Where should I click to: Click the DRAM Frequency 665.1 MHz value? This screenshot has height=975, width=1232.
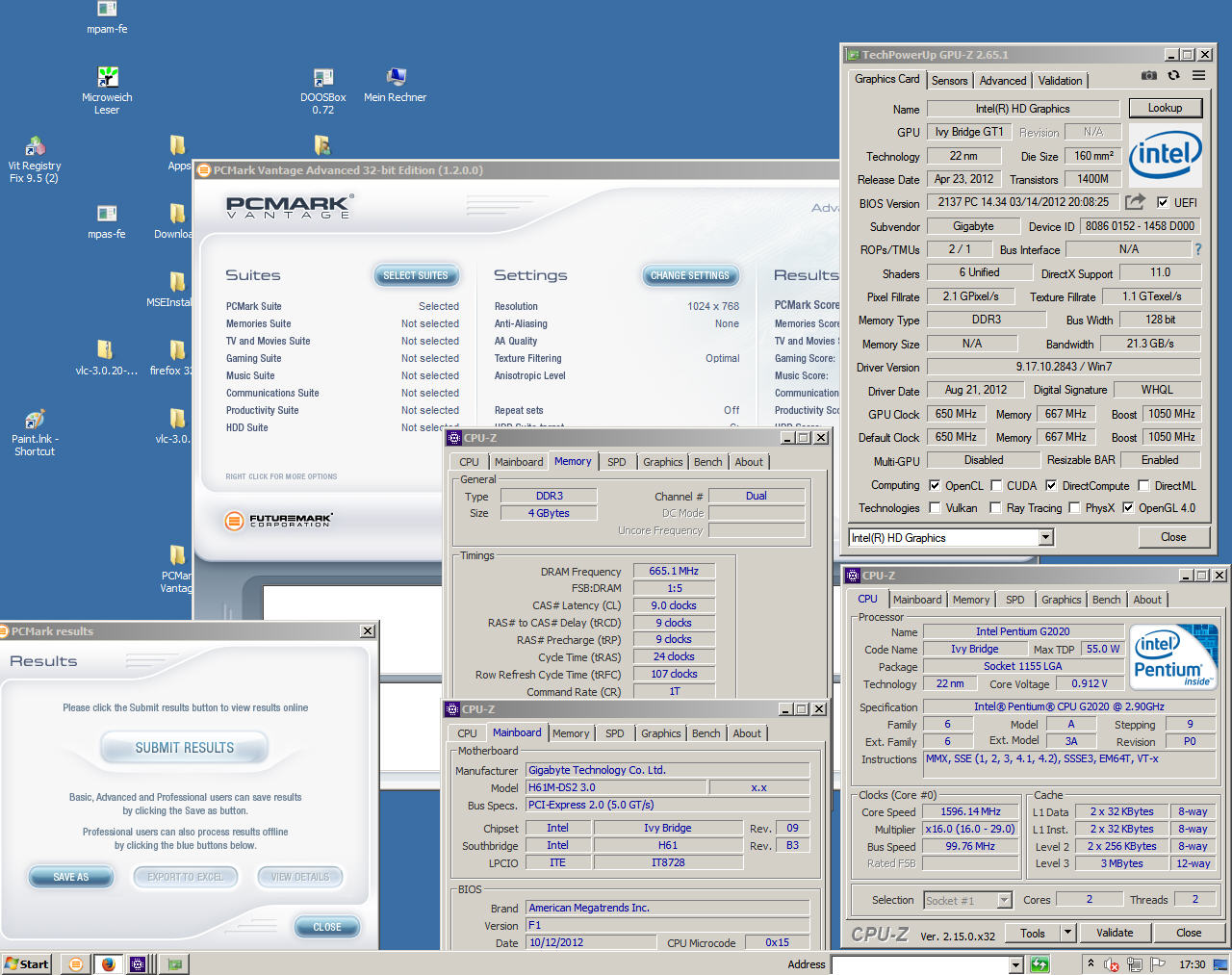point(674,571)
